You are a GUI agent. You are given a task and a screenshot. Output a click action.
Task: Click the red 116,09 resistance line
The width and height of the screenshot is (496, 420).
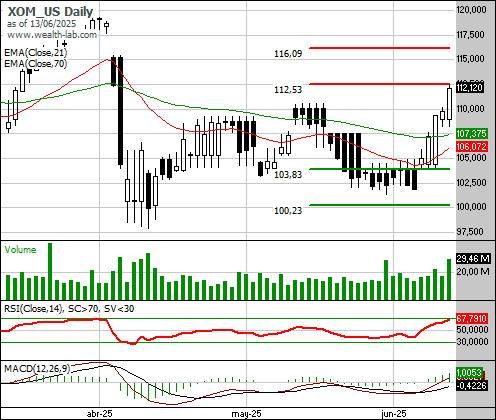pos(379,48)
